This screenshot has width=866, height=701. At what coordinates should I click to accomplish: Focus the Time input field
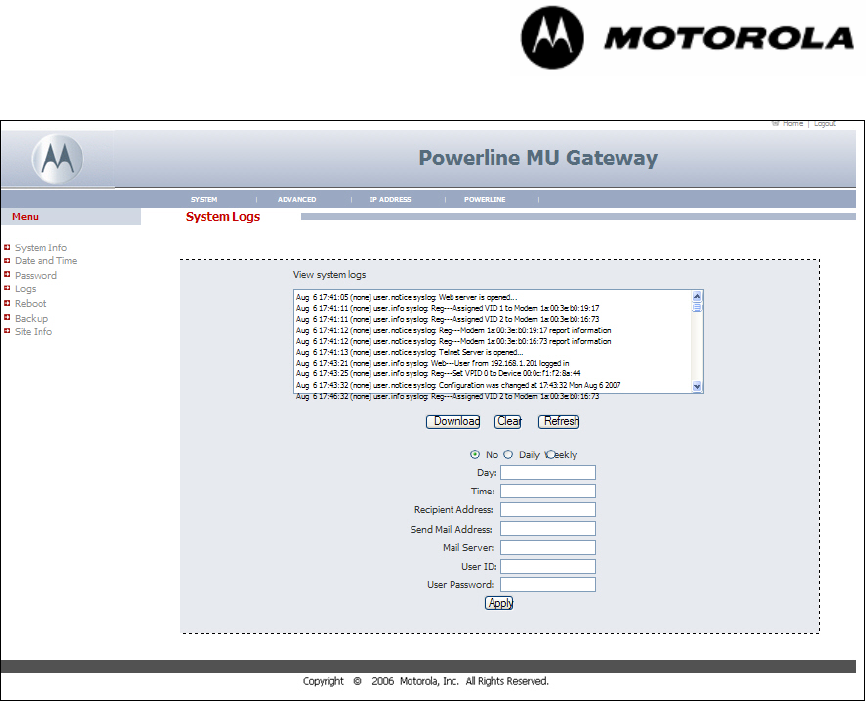(x=548, y=491)
